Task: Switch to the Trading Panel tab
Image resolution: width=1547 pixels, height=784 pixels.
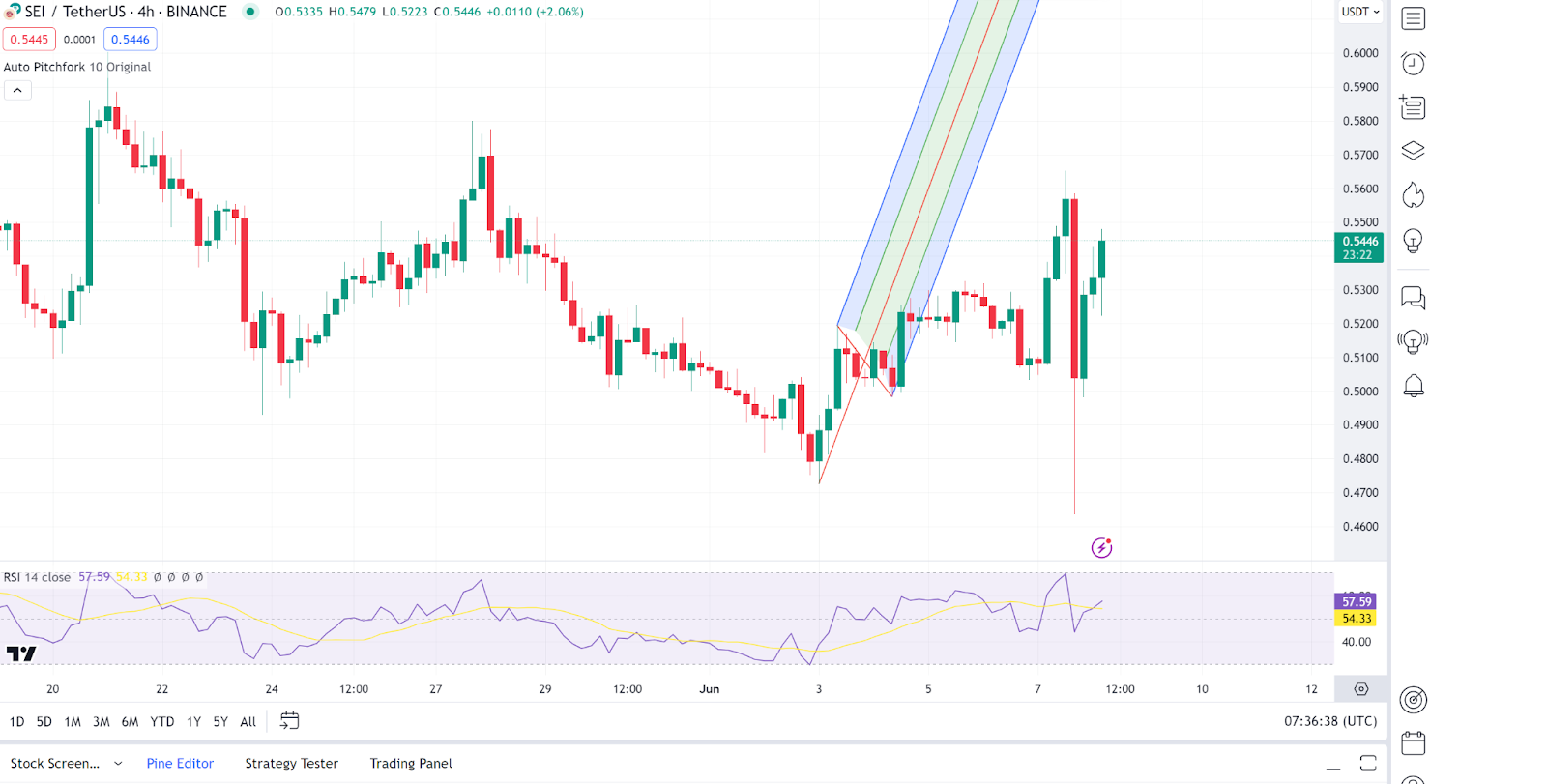Action: [411, 764]
